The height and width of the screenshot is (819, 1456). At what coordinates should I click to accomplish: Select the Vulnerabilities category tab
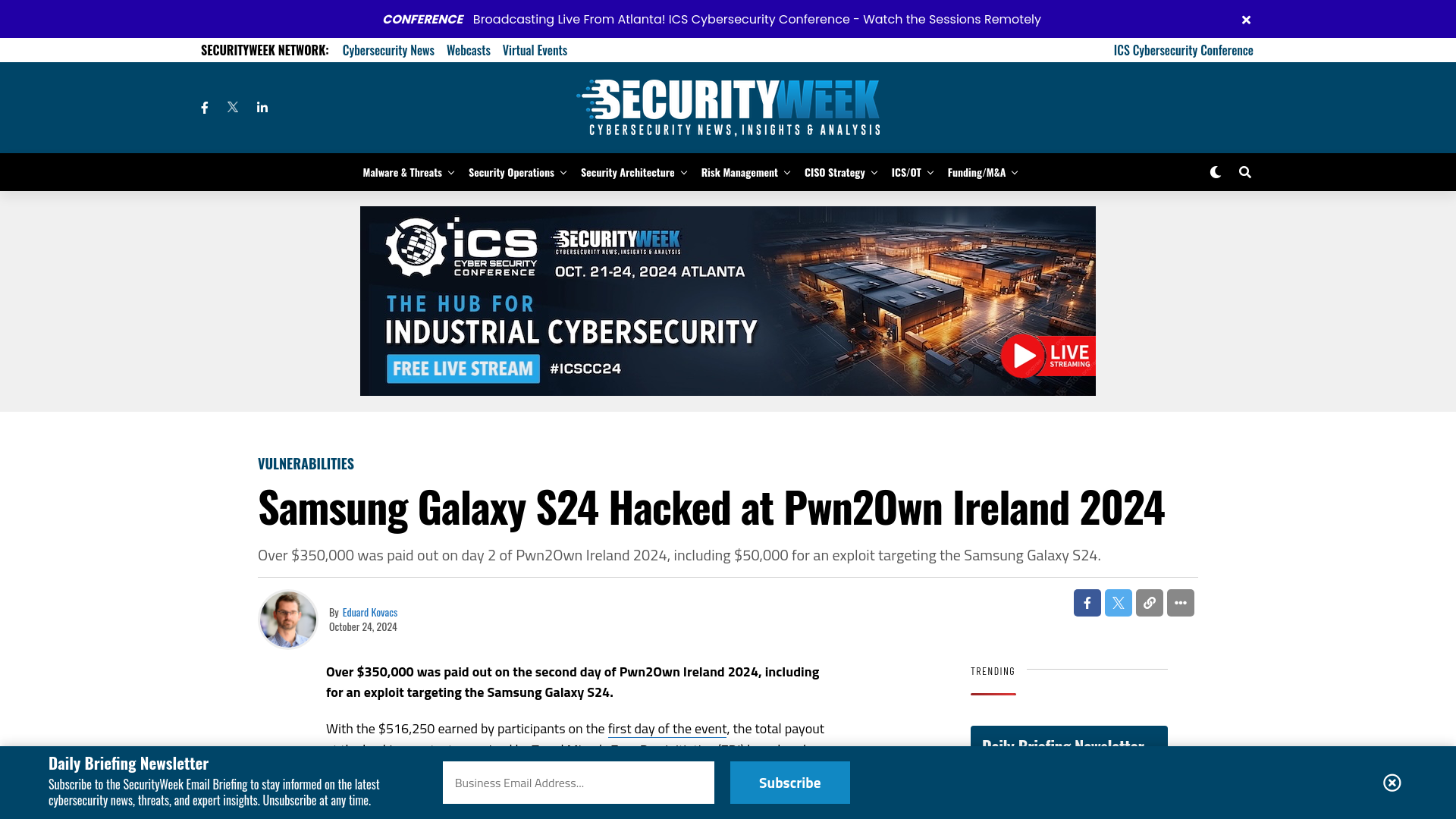pos(306,463)
